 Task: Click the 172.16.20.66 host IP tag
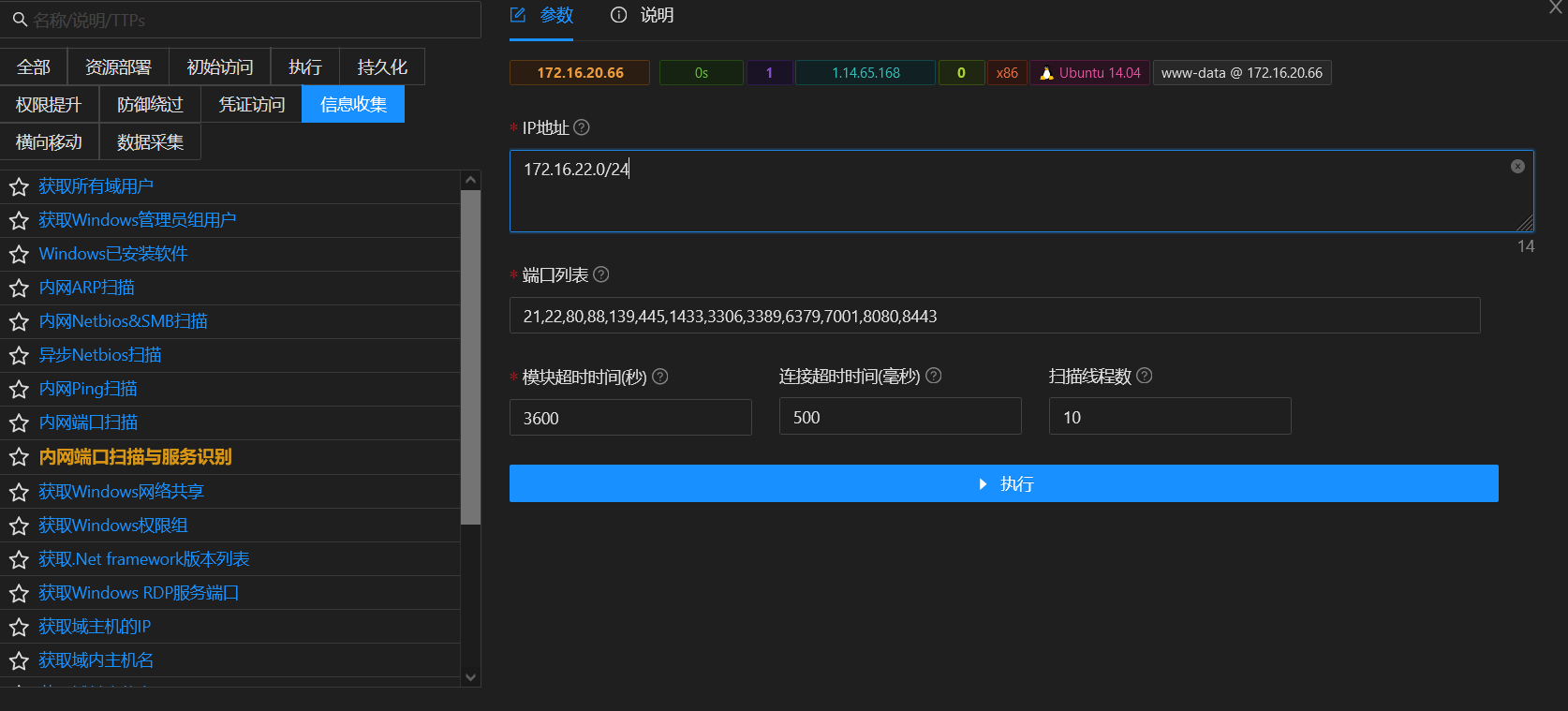pyautogui.click(x=580, y=73)
